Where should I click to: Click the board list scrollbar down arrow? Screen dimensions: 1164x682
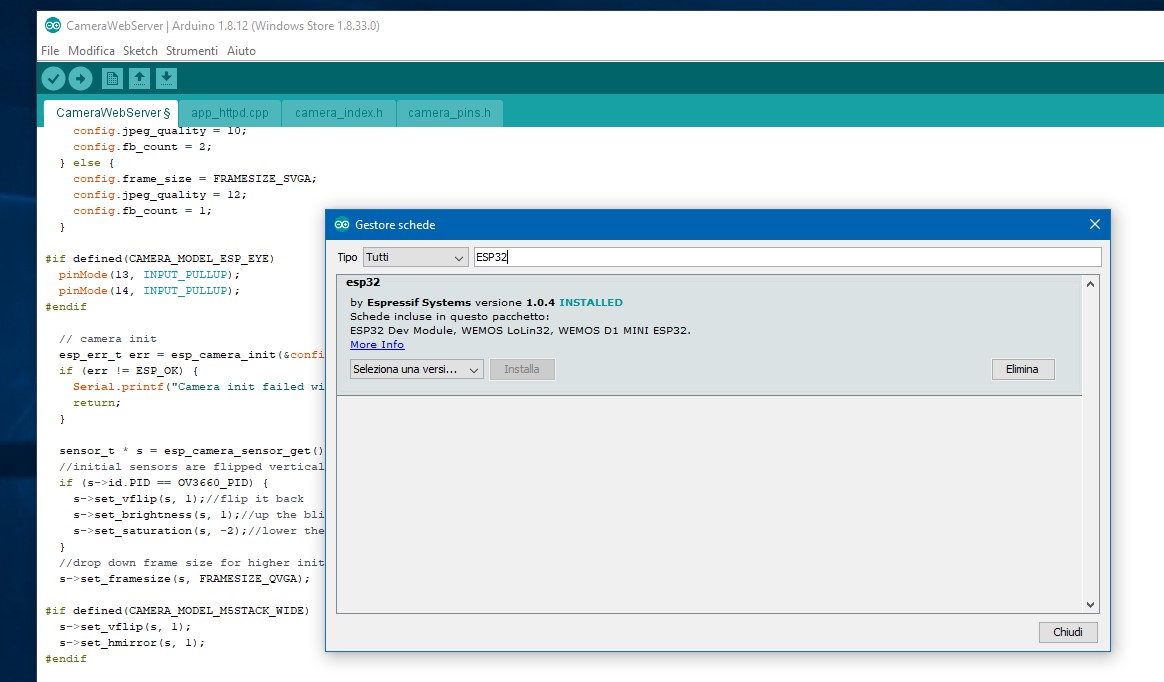click(1090, 605)
